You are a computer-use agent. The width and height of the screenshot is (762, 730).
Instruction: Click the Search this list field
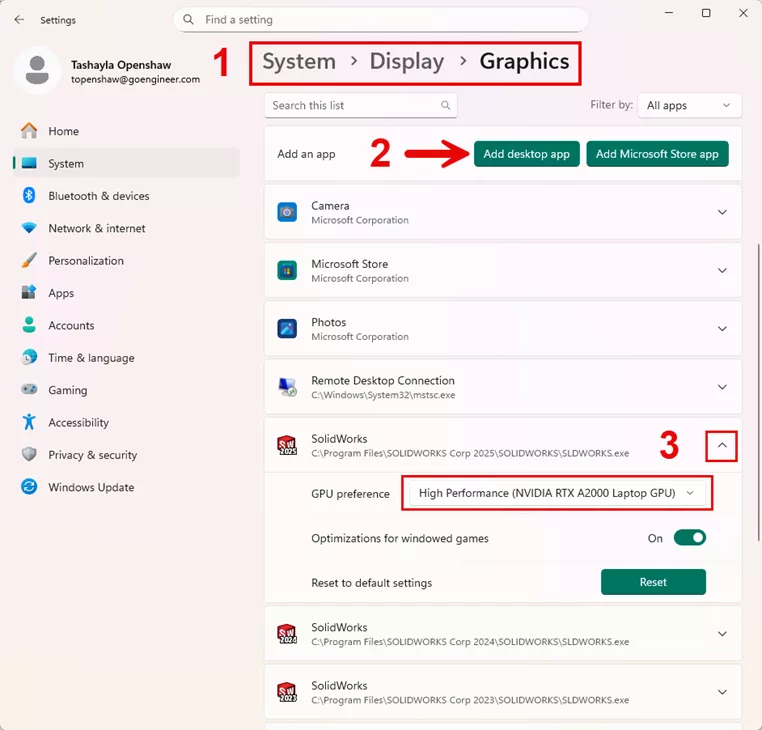coord(361,105)
